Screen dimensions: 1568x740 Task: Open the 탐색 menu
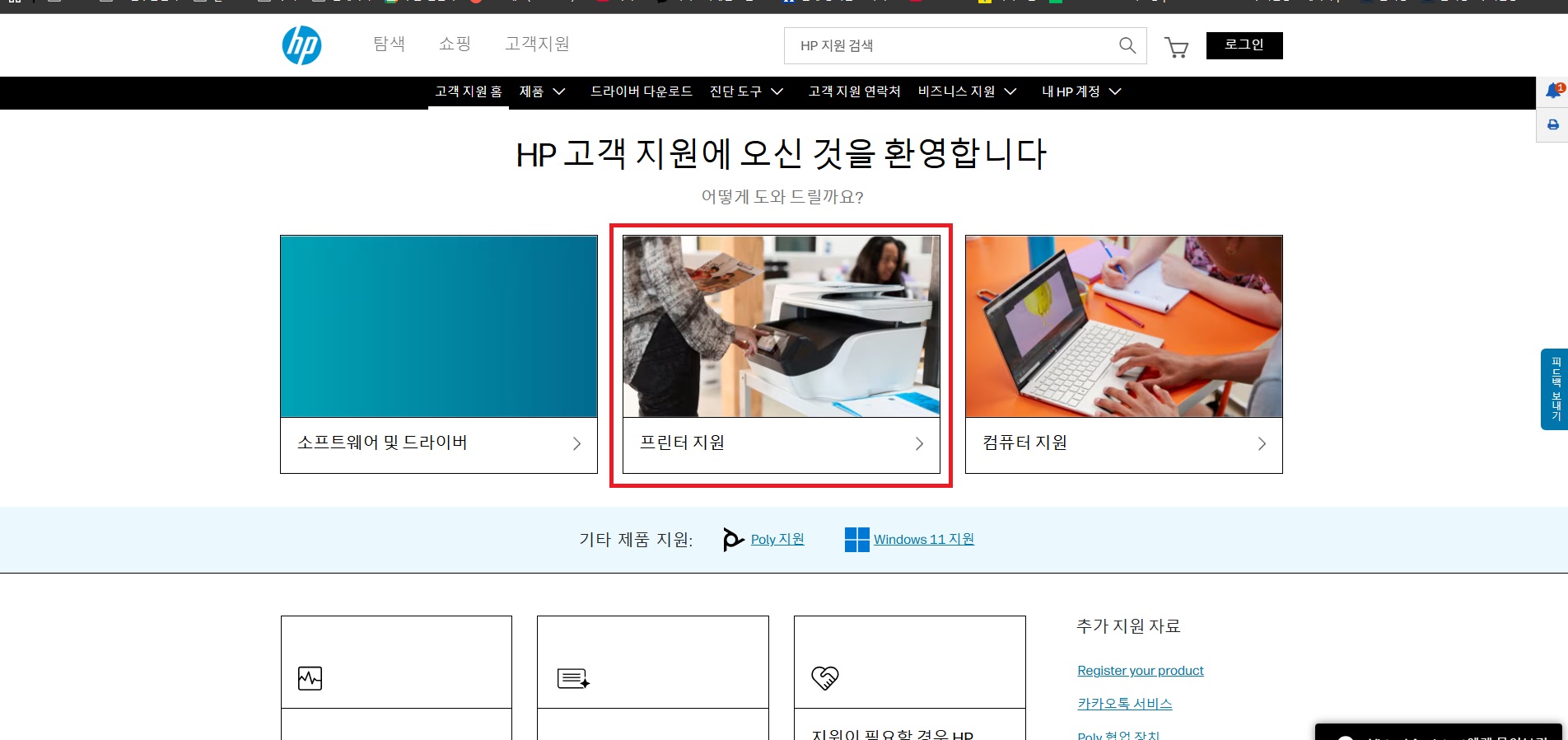coord(390,44)
